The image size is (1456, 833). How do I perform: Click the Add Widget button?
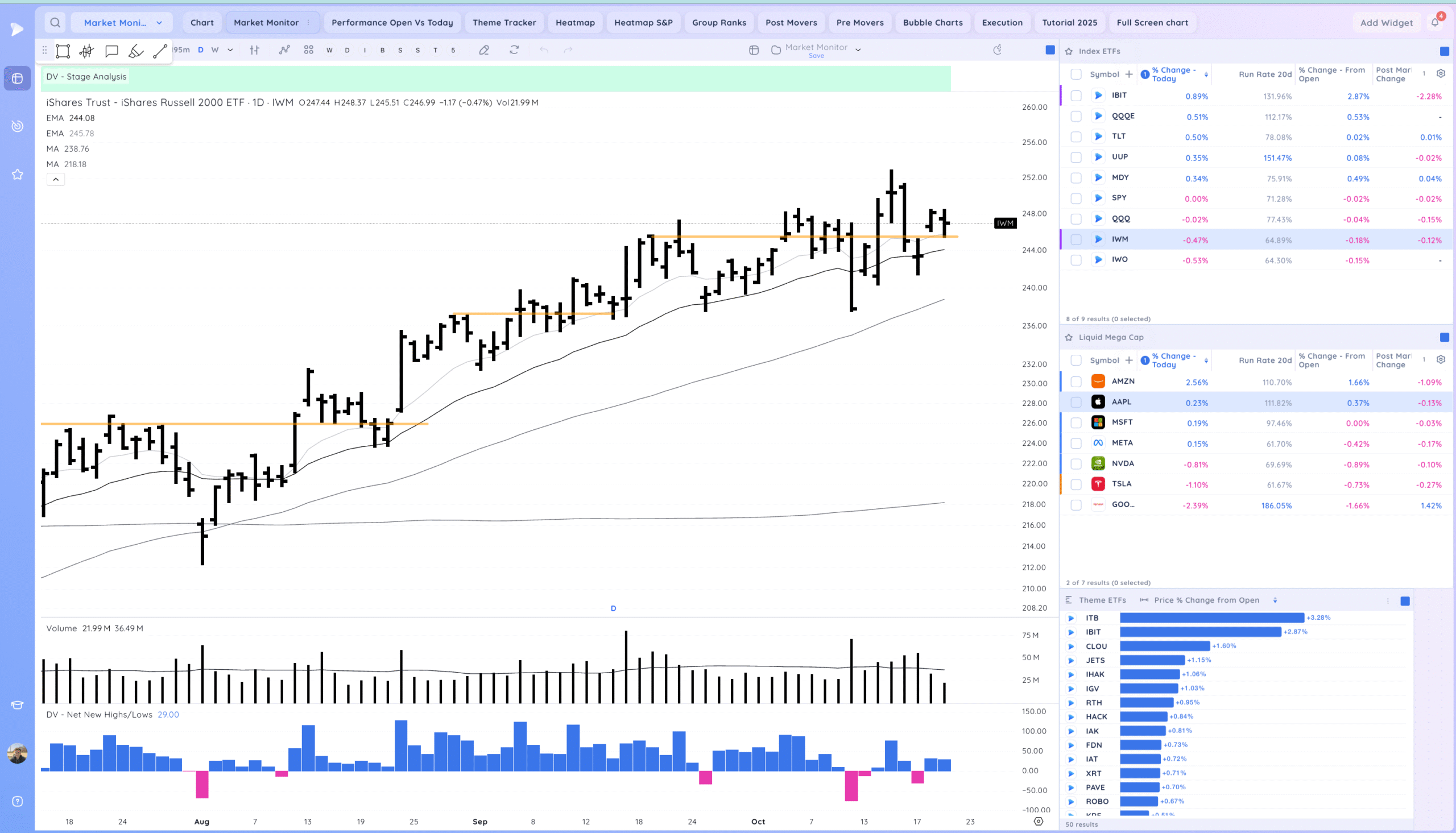point(1385,23)
